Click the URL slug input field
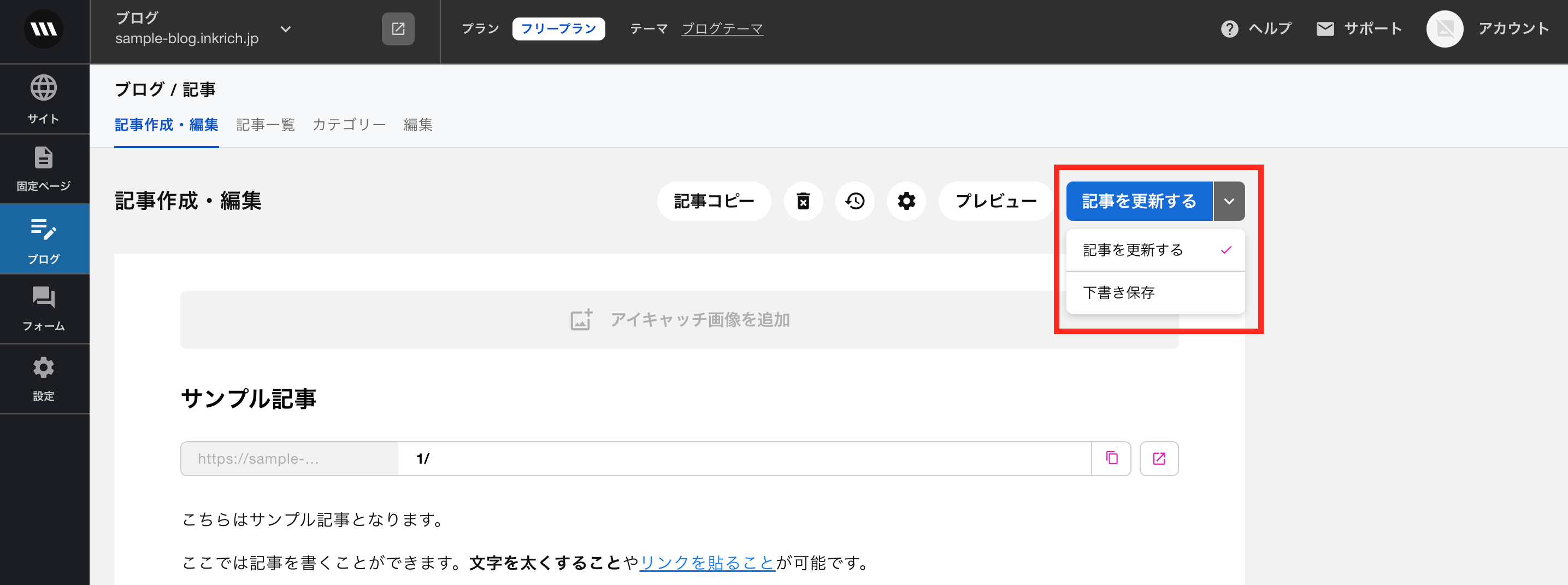The width and height of the screenshot is (1568, 585). [x=744, y=459]
